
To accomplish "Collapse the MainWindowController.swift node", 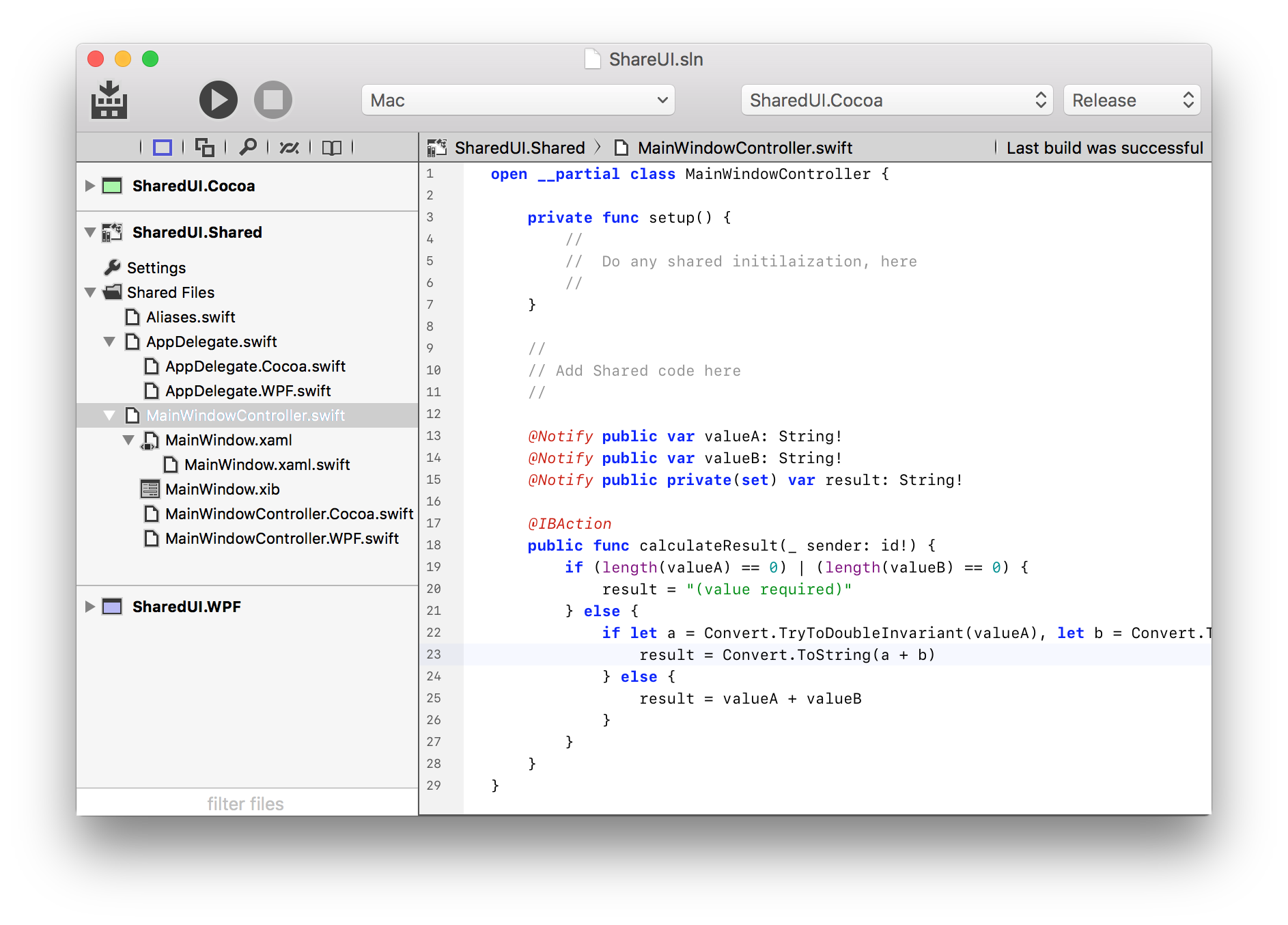I will [109, 415].
